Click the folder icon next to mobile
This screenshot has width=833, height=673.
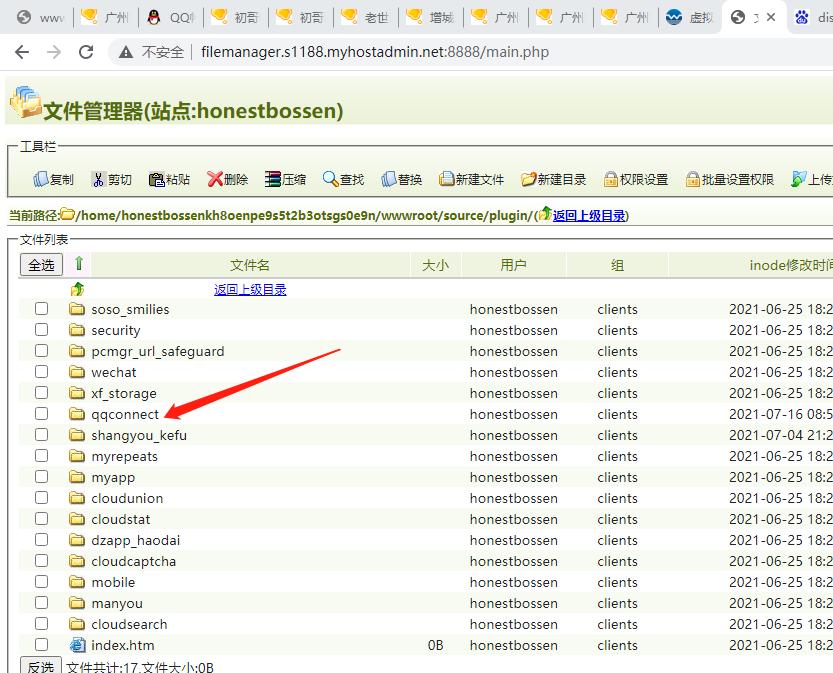tap(77, 582)
